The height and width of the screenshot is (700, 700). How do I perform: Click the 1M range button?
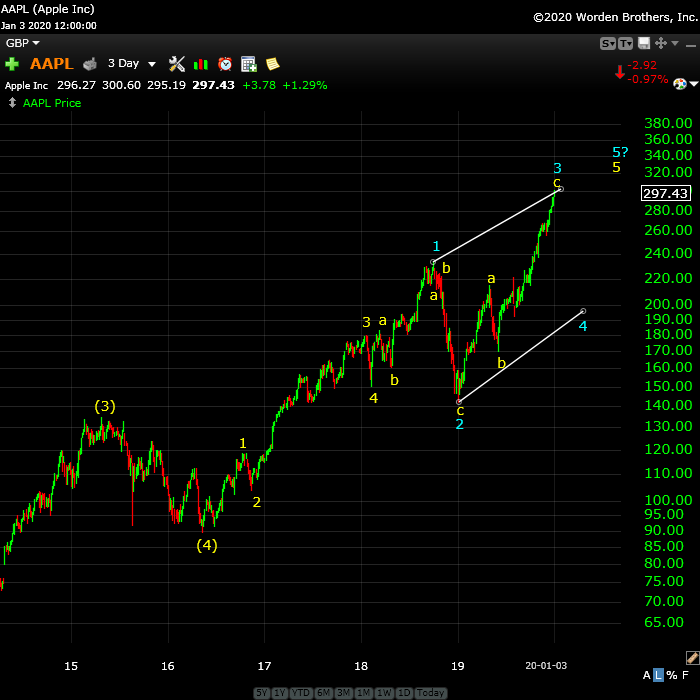click(x=364, y=692)
